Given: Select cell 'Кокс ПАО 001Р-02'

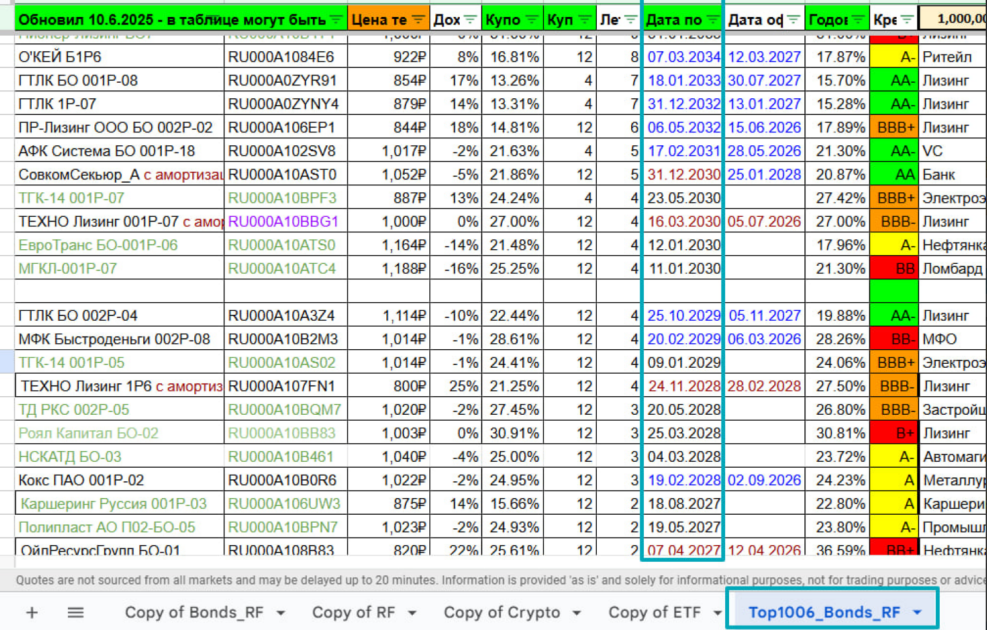Looking at the screenshot, I should coord(119,480).
